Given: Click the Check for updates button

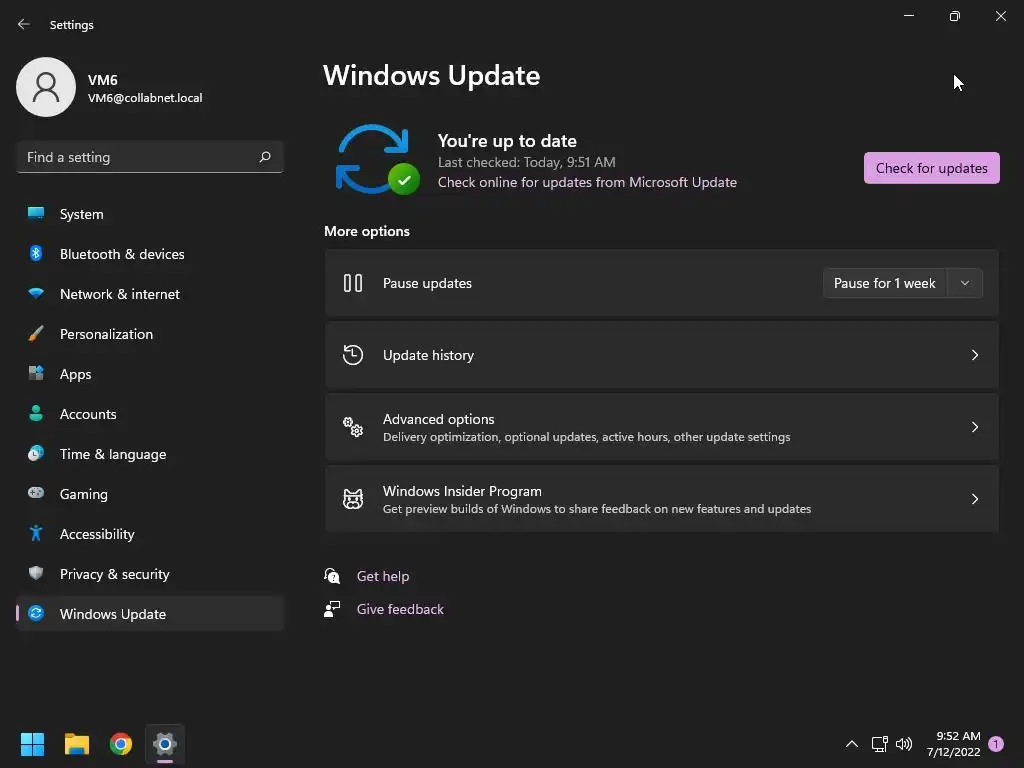Looking at the screenshot, I should 931,168.
